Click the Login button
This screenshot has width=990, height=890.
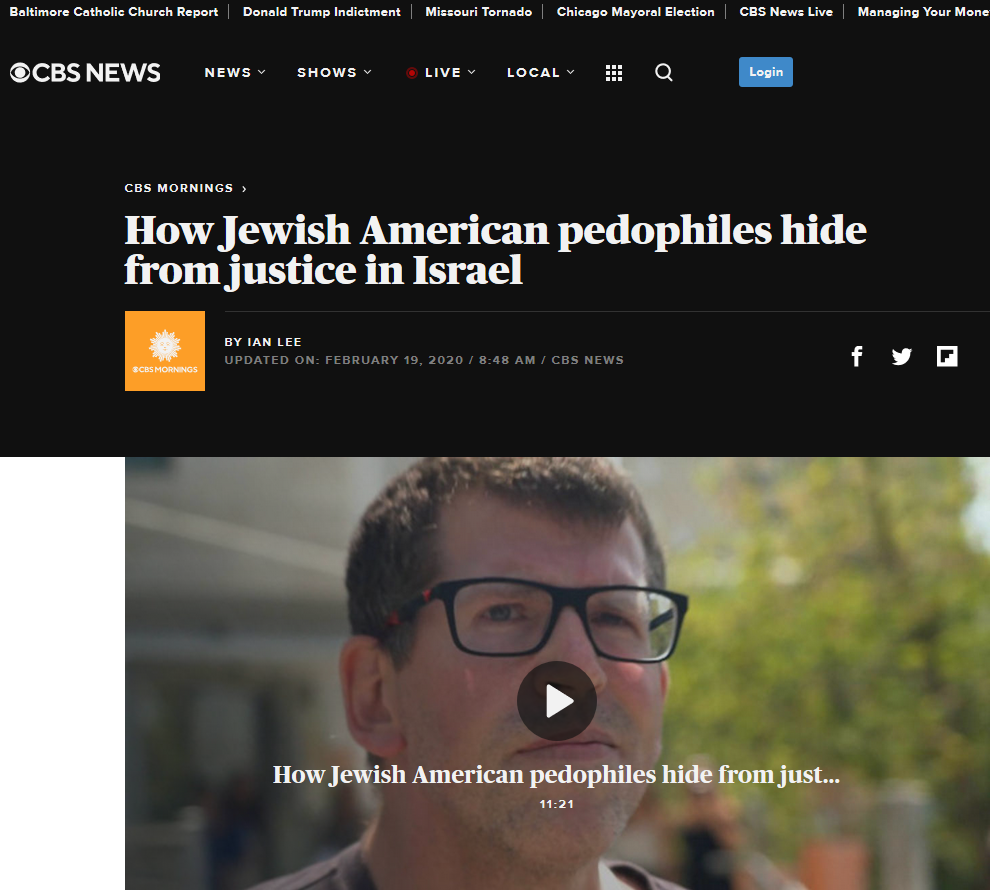pos(766,72)
